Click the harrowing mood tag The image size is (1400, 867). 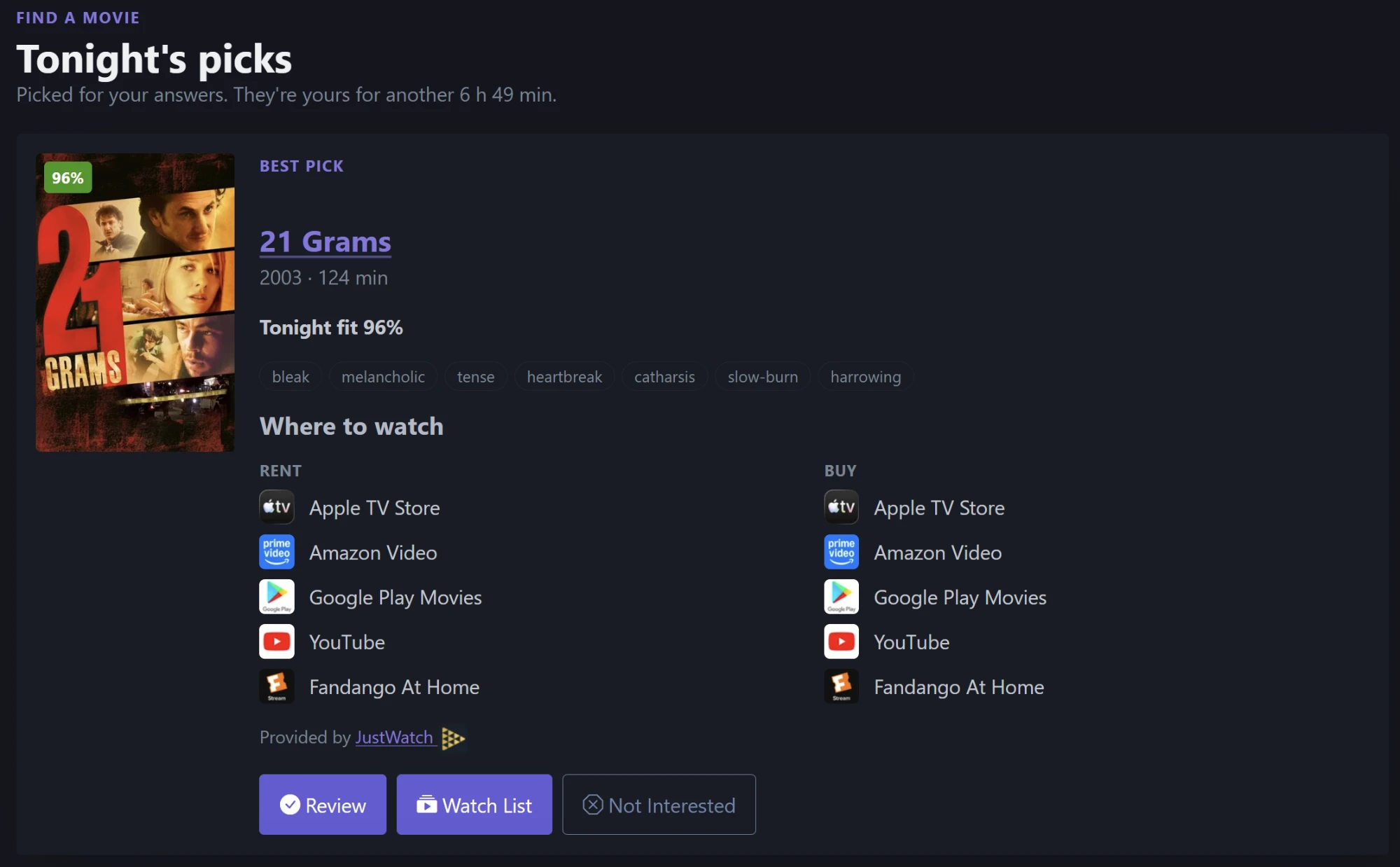(865, 377)
